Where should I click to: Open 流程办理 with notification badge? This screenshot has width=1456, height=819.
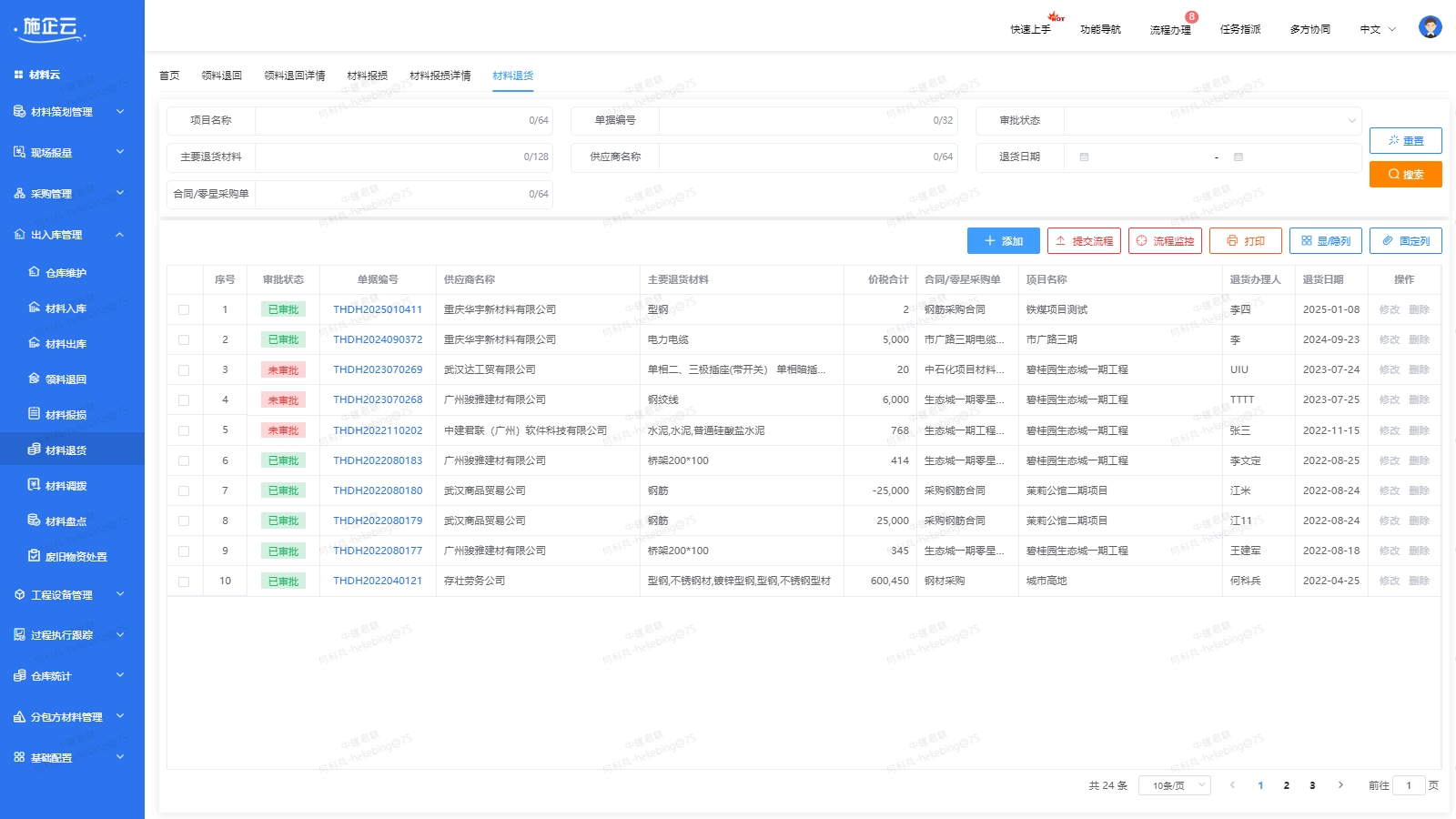1170,29
